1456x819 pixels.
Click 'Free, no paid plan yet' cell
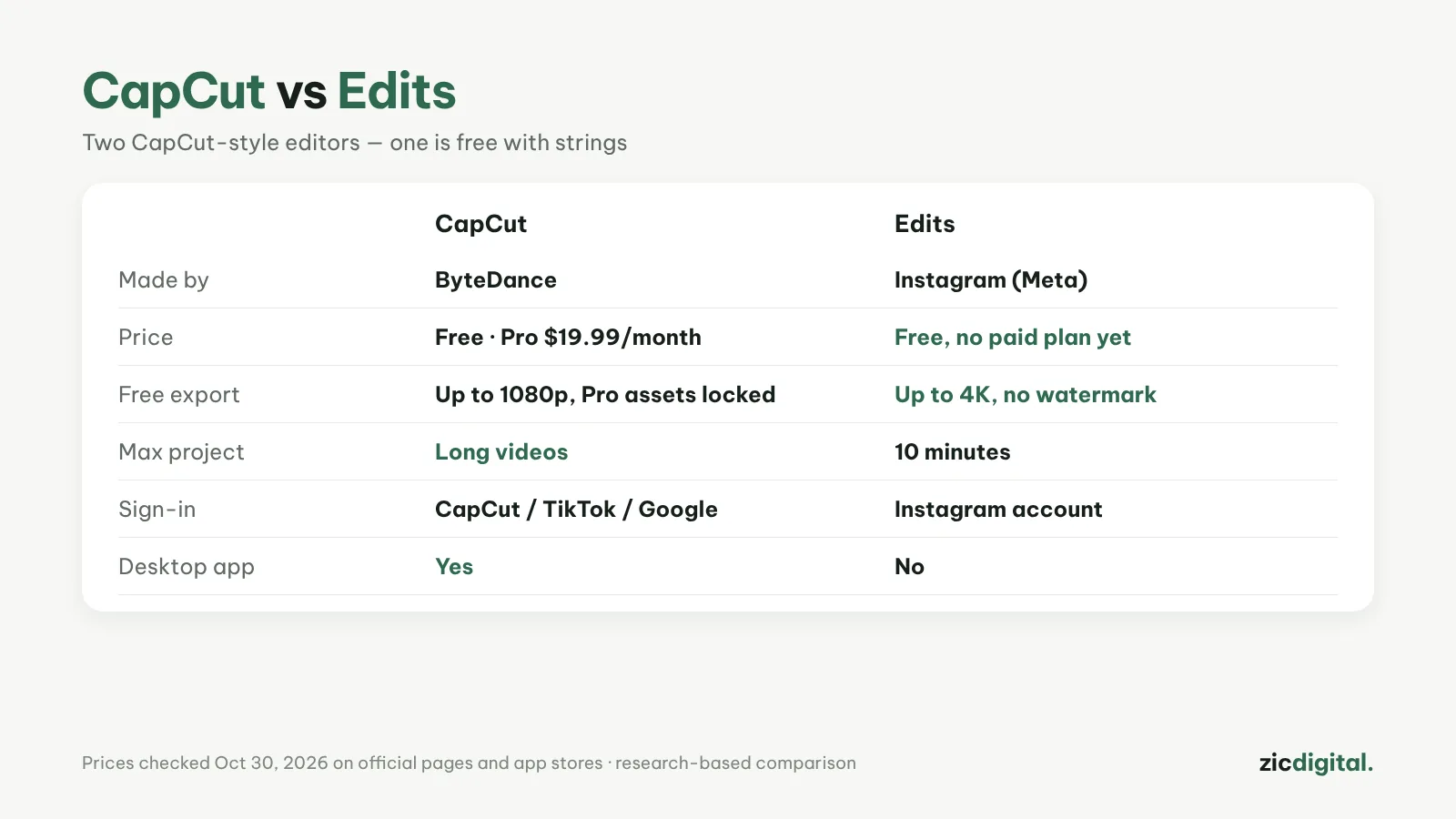[1013, 338]
